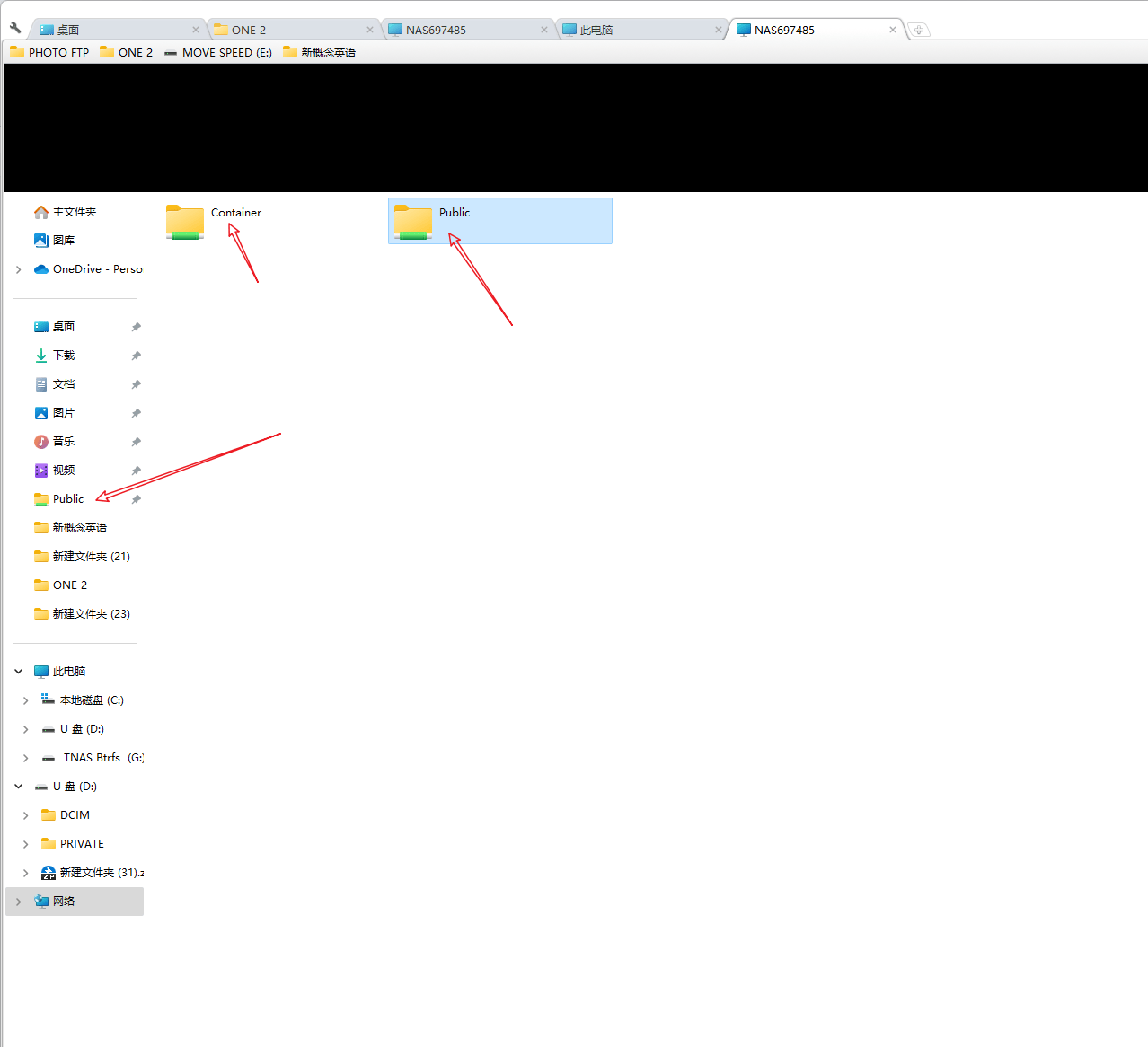Open ONE 2 bookmark in bookmarks bar
Viewport: 1148px width, 1047px height.
pos(127,52)
